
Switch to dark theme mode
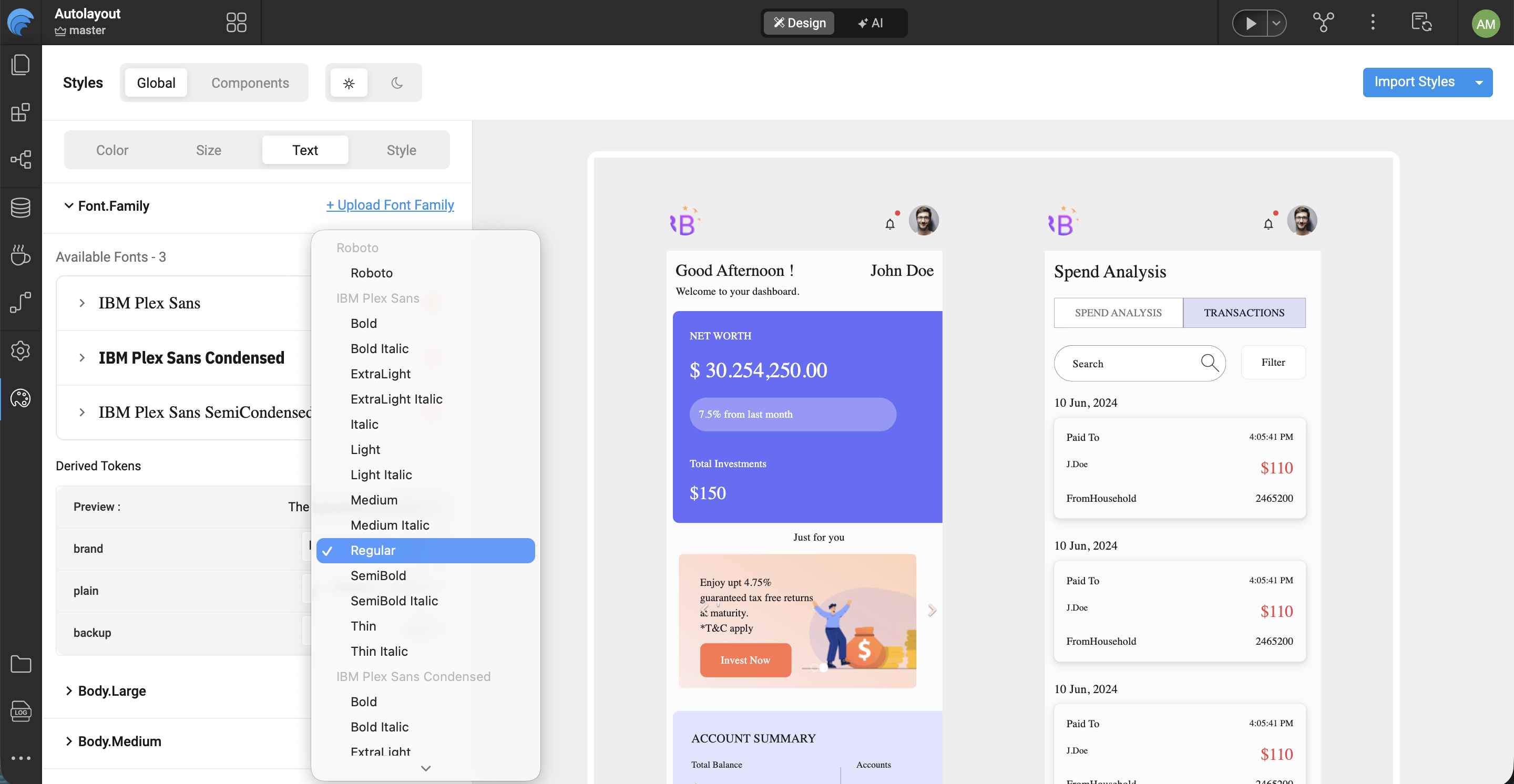click(397, 83)
